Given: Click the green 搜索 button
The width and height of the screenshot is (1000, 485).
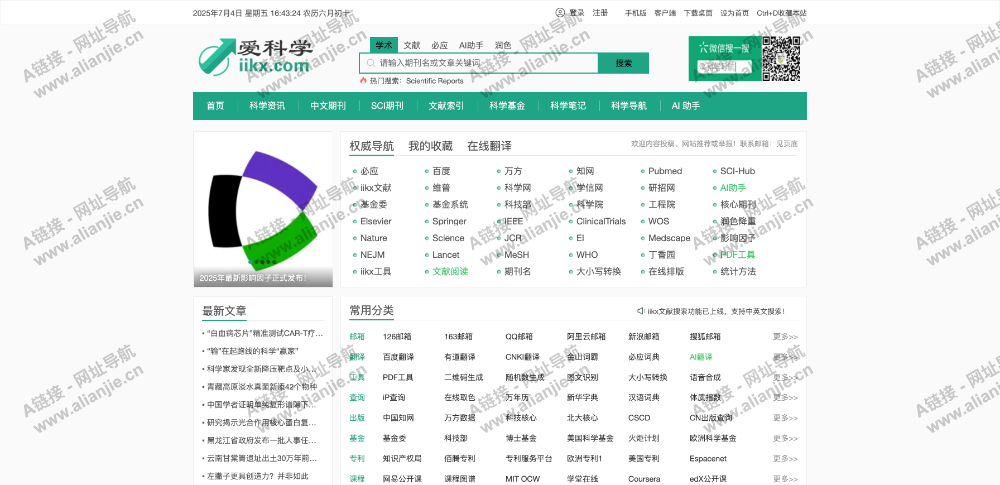Looking at the screenshot, I should (x=624, y=63).
